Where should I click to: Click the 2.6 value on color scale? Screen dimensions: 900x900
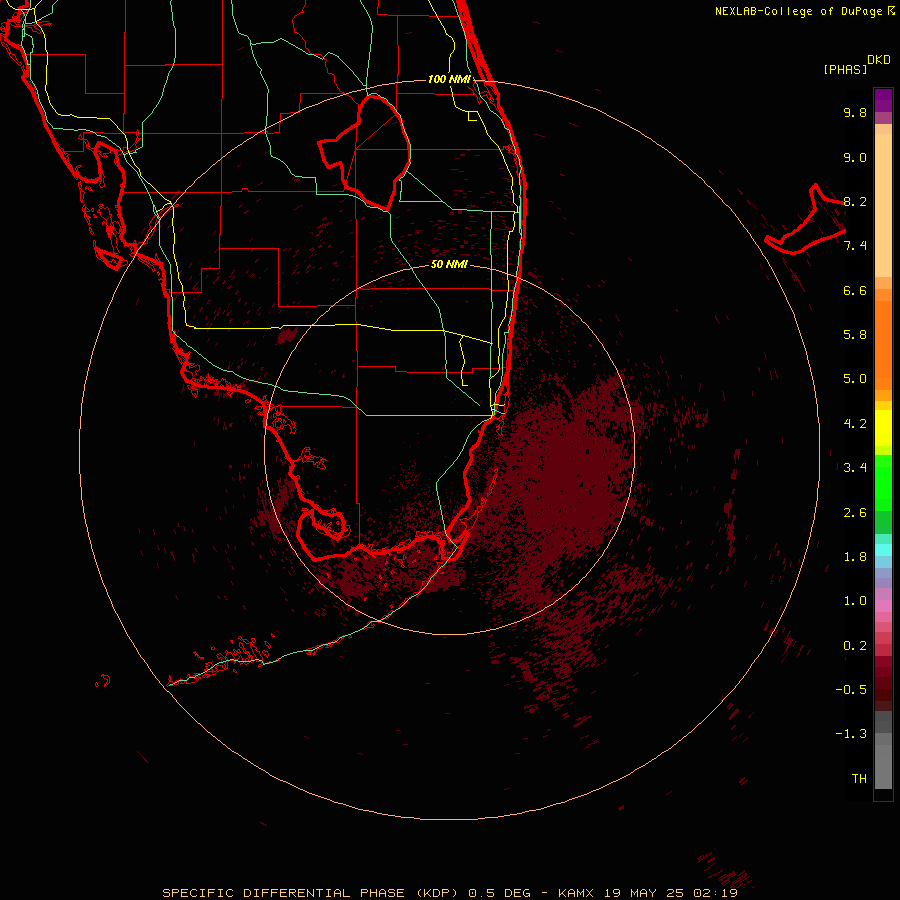[855, 513]
